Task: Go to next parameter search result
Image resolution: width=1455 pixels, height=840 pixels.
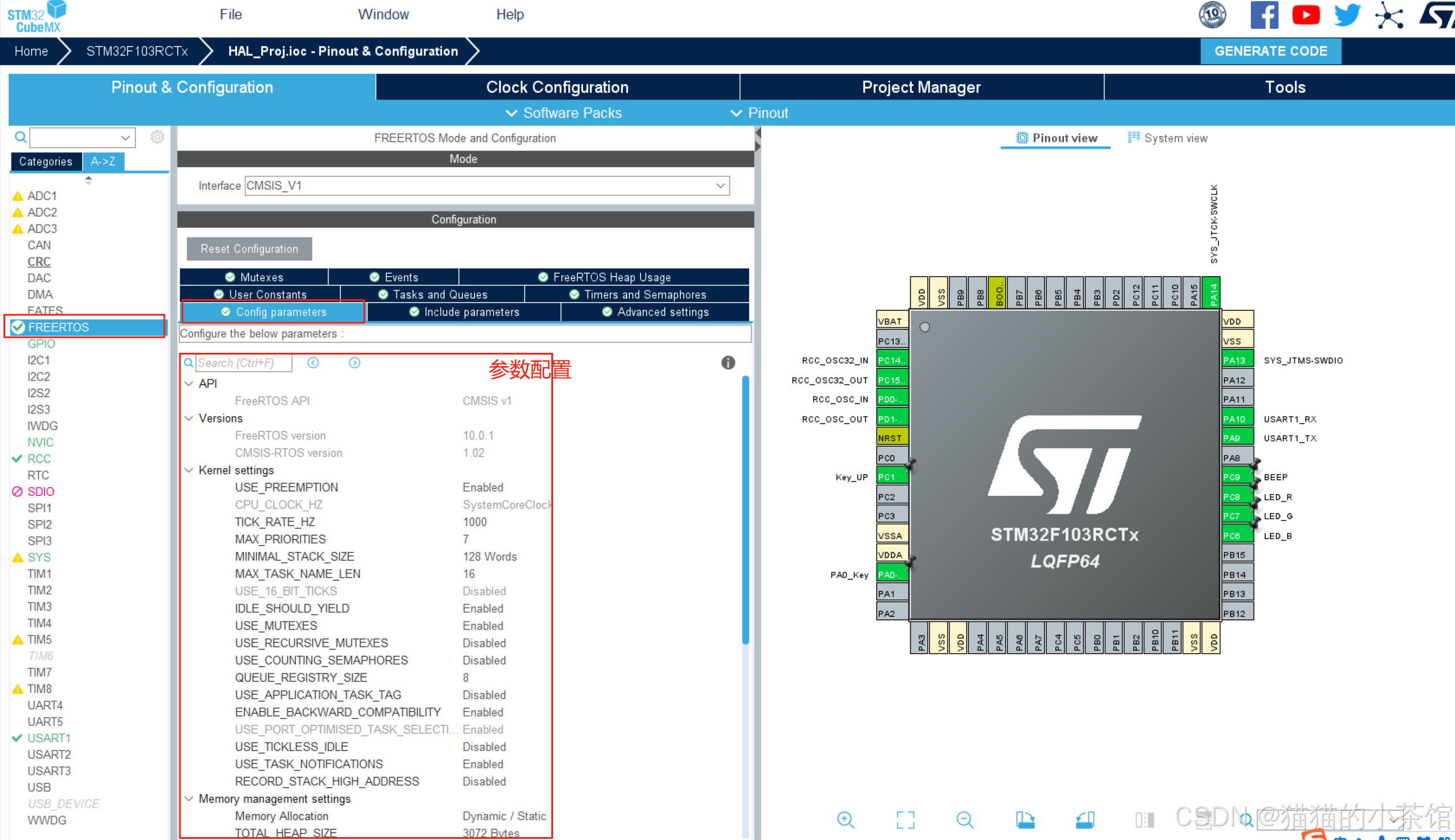Action: (x=355, y=362)
